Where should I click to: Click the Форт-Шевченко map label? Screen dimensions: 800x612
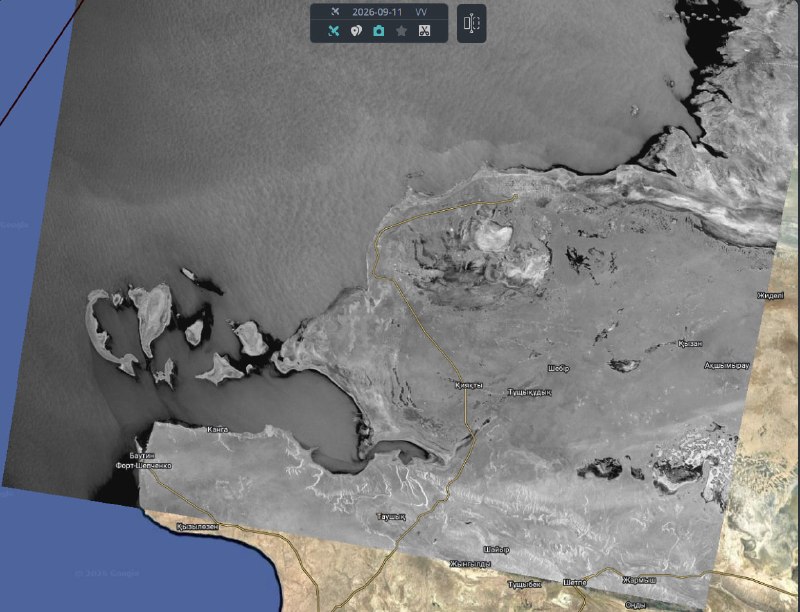point(144,466)
